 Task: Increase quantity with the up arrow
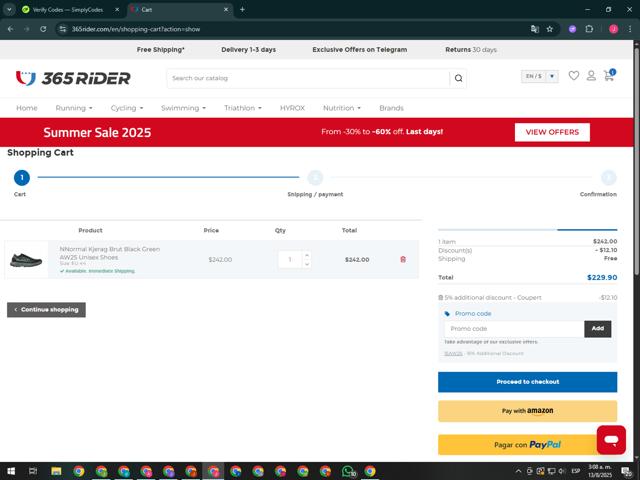[307, 255]
